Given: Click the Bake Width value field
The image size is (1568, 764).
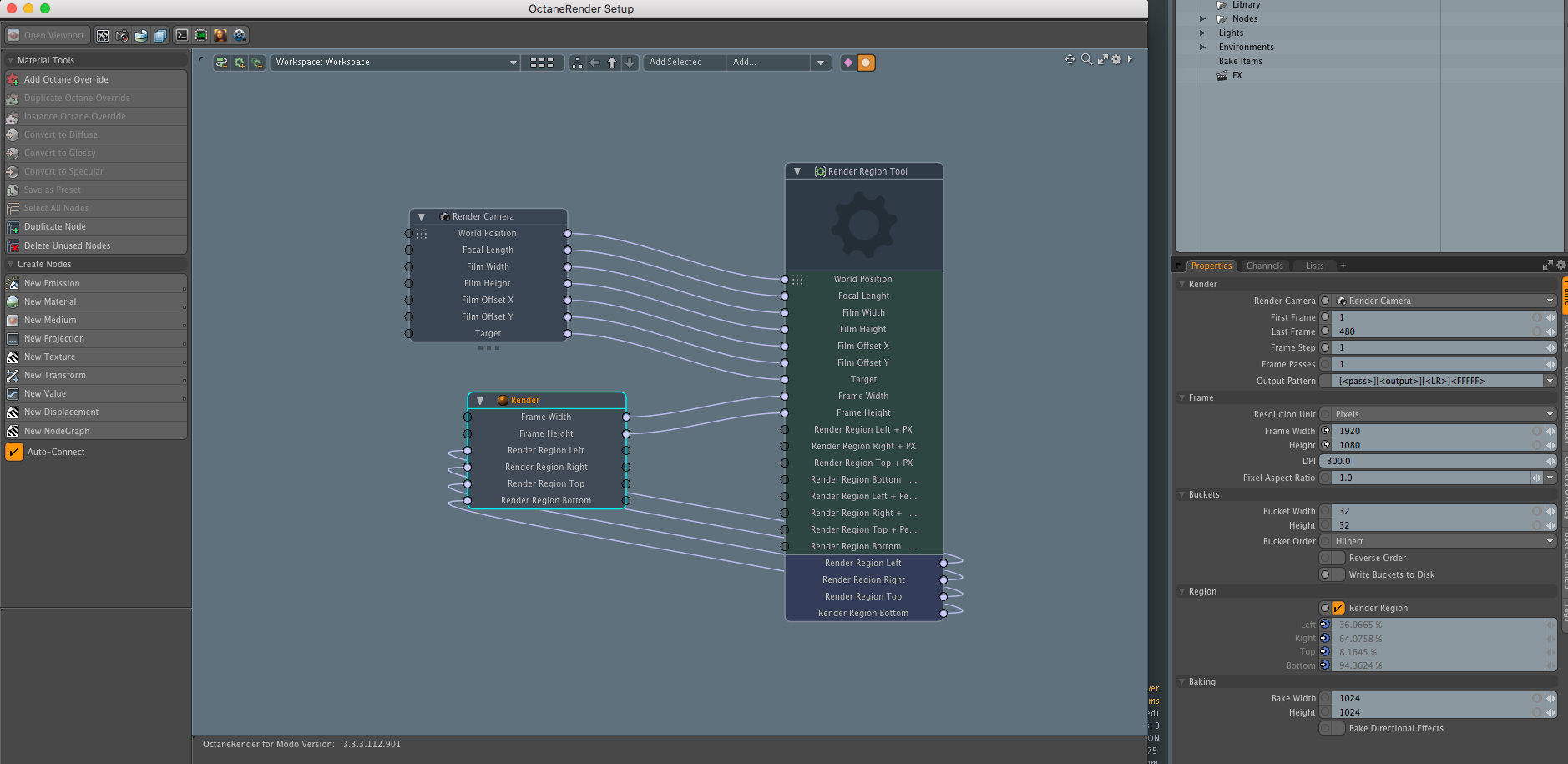Looking at the screenshot, I should (1438, 698).
